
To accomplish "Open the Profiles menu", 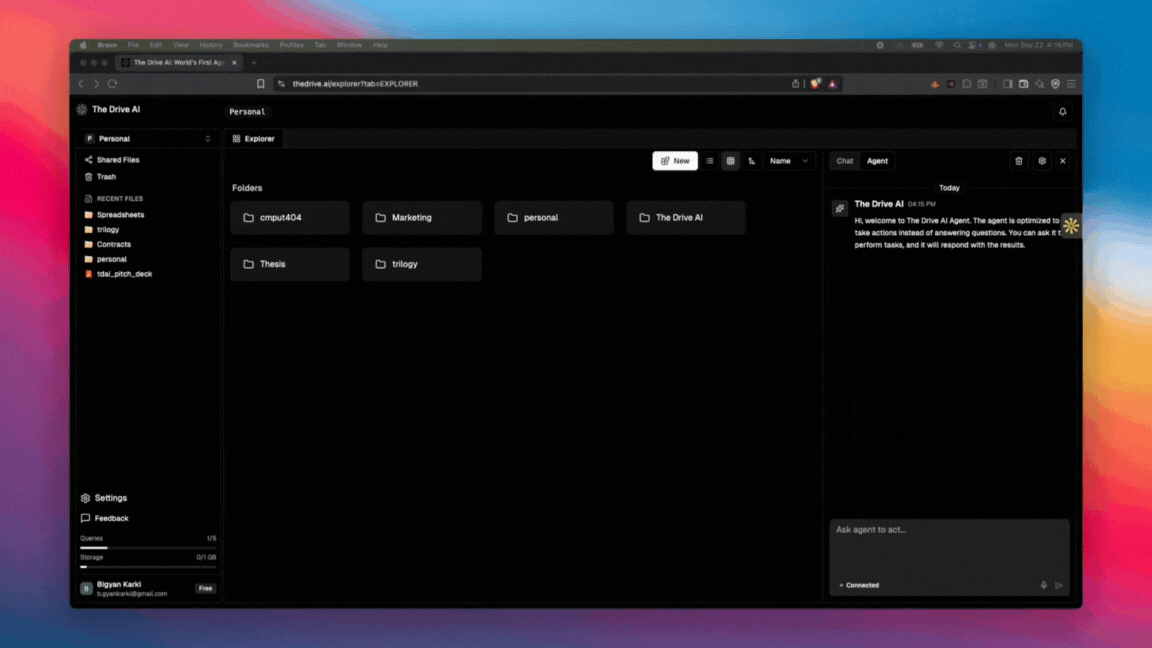I will pyautogui.click(x=292, y=45).
